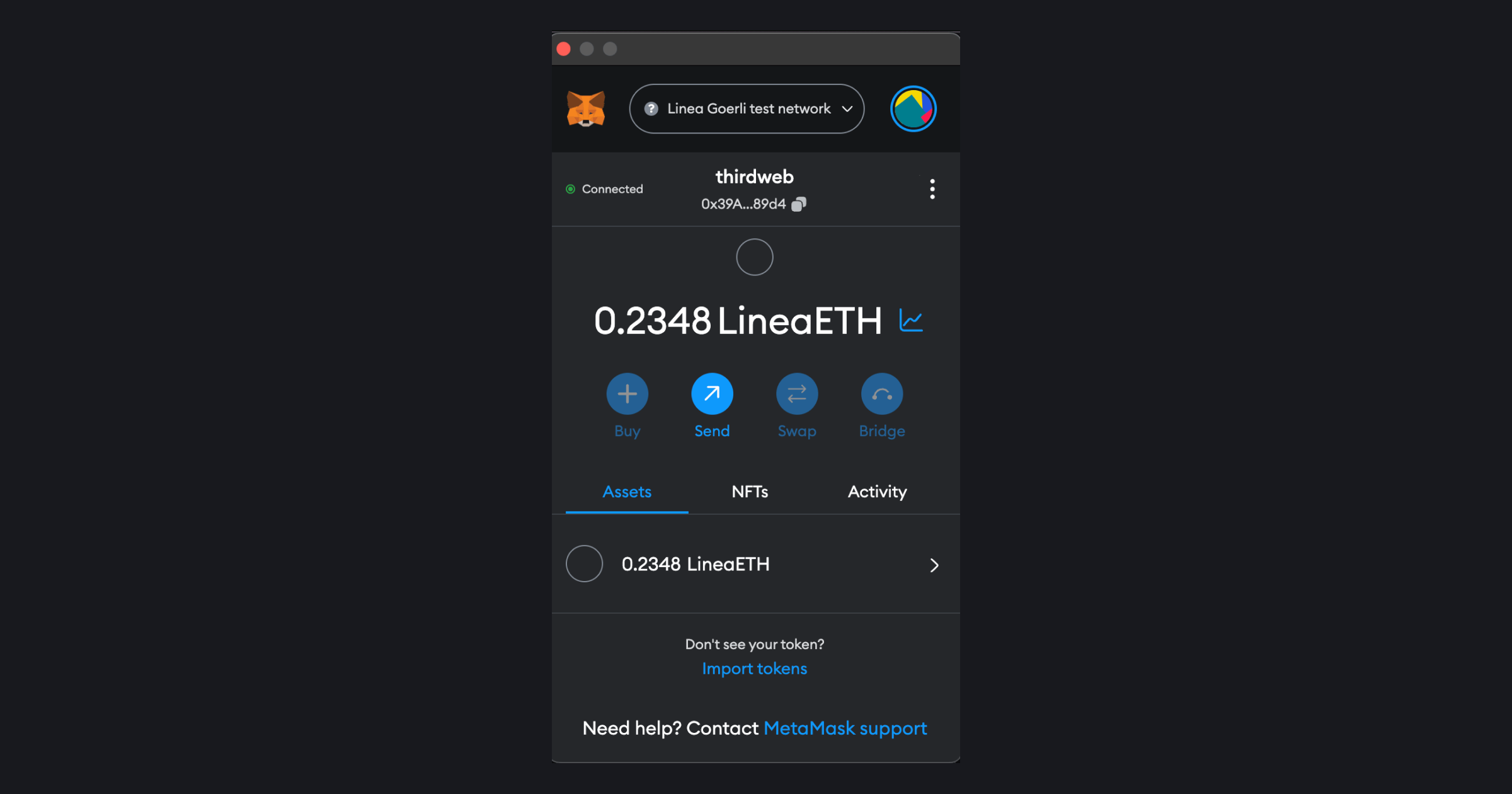1512x794 pixels.
Task: Open the account avatar menu
Action: point(913,108)
